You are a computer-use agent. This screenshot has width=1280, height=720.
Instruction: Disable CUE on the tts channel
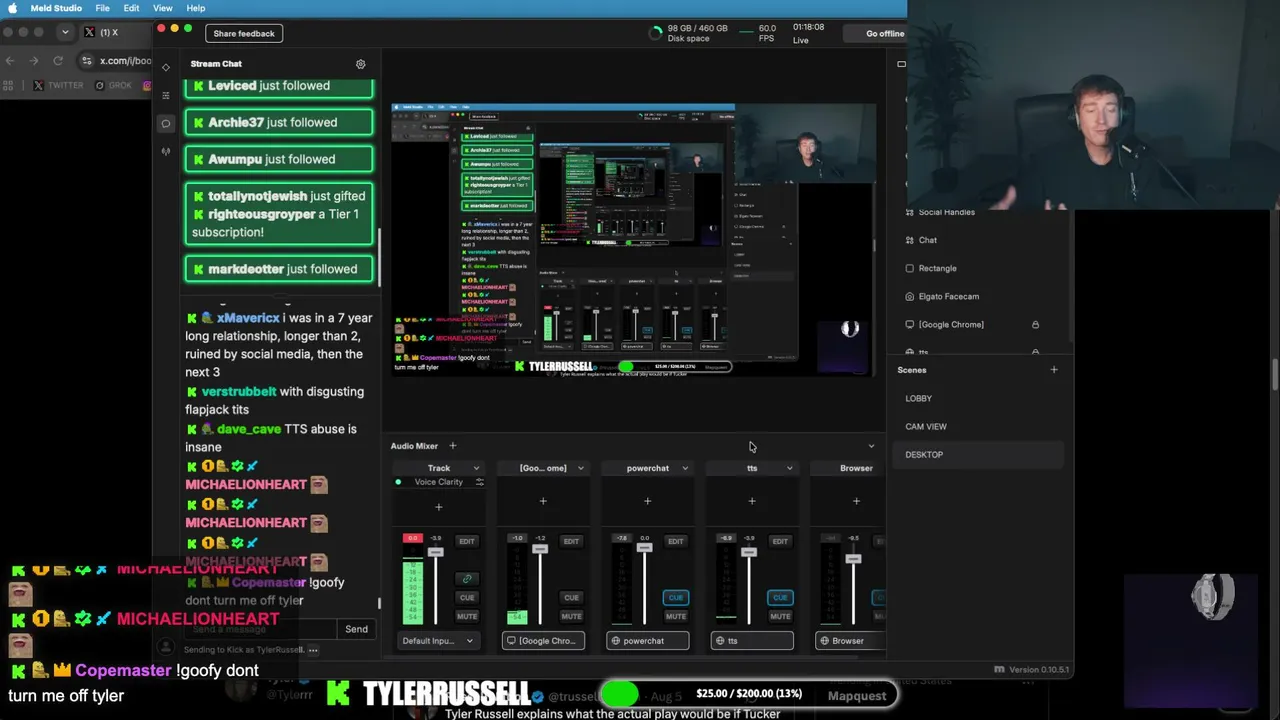point(780,598)
